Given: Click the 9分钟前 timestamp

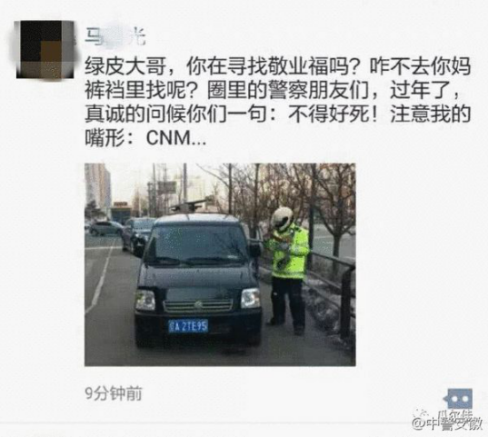Looking at the screenshot, I should (114, 393).
